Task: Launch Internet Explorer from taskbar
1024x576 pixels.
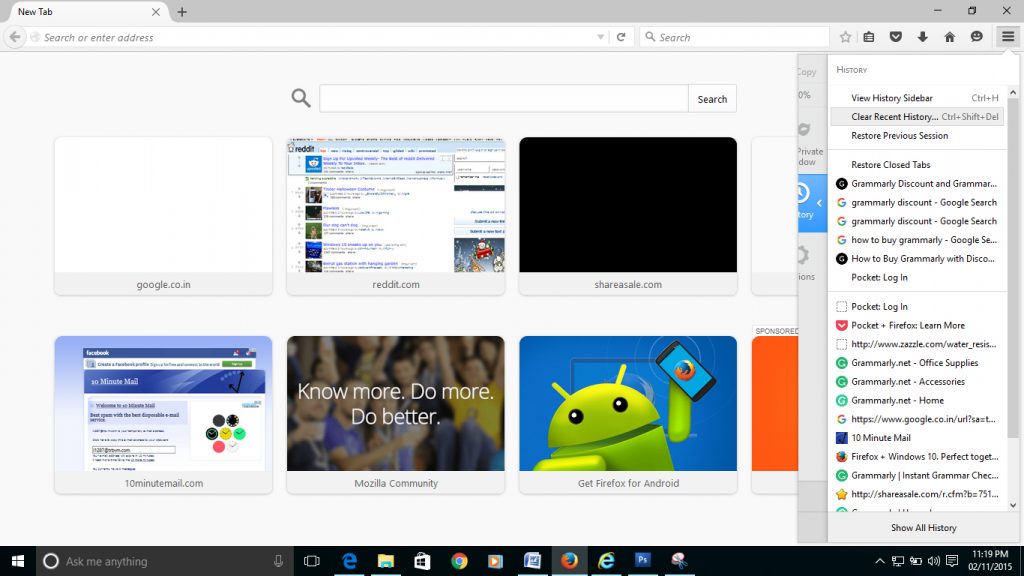Action: 606,561
